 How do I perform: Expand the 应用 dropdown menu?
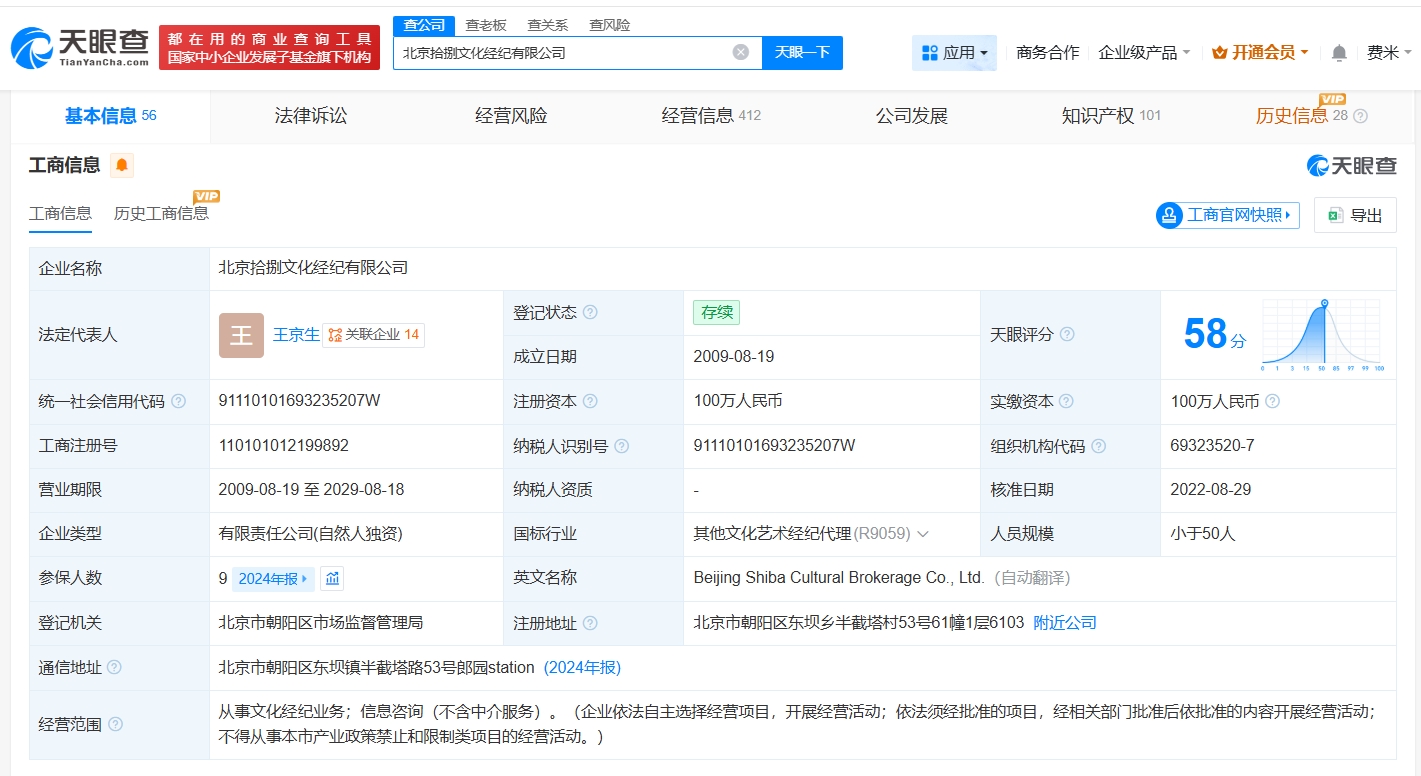(954, 53)
